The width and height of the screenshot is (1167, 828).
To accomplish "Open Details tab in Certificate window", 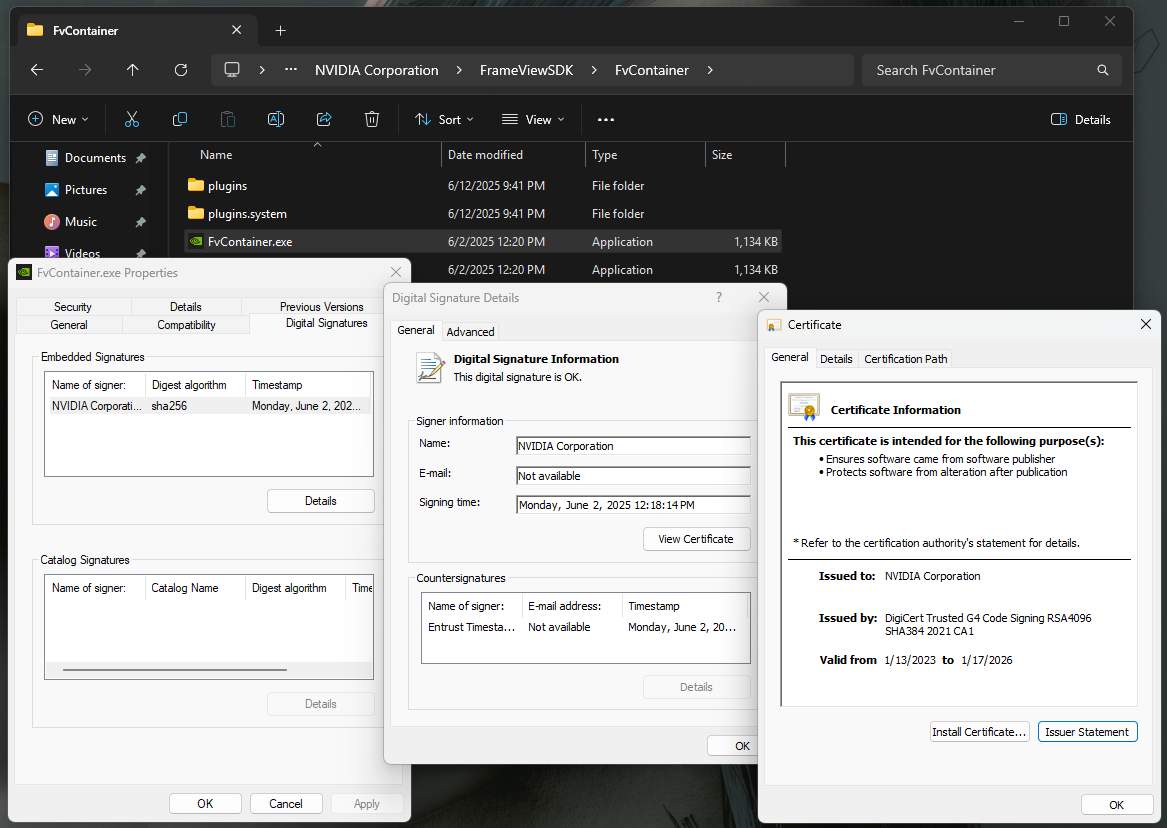I will pyautogui.click(x=836, y=359).
